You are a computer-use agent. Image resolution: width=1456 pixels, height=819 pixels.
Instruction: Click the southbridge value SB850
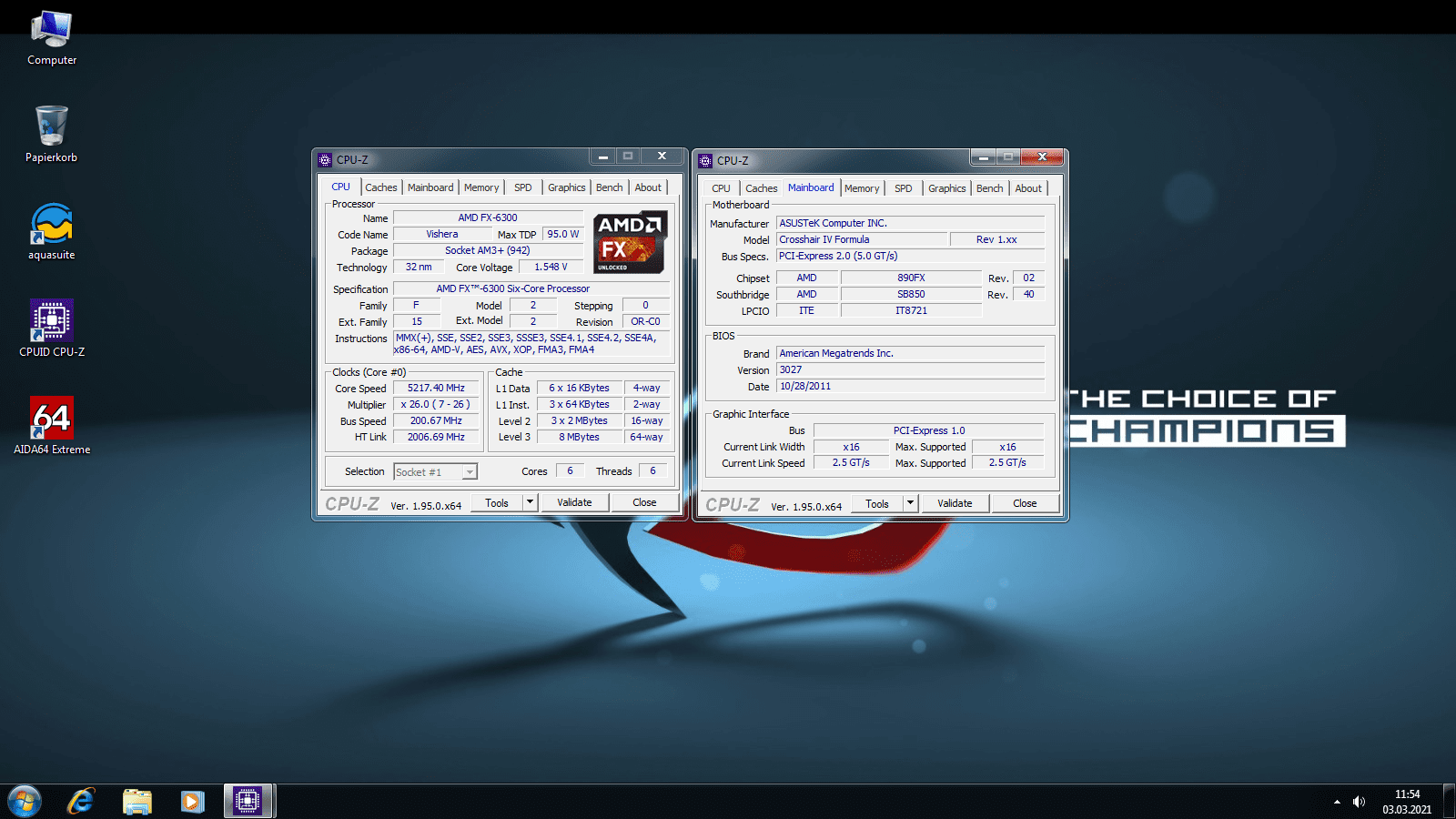911,294
